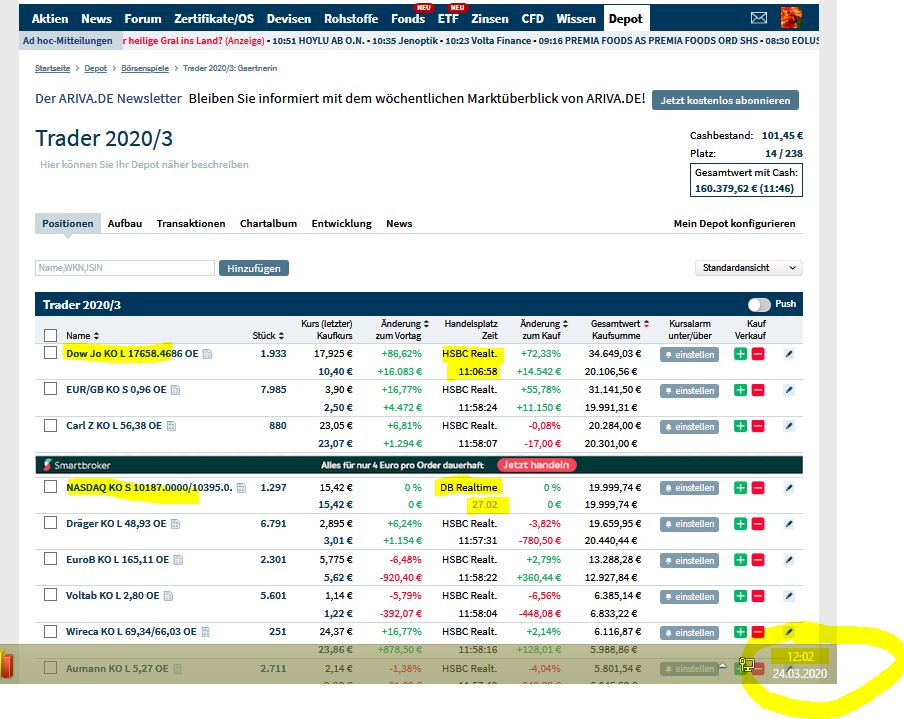The height and width of the screenshot is (719, 904).
Task: Toggle the Push switch on
Action: 759,304
